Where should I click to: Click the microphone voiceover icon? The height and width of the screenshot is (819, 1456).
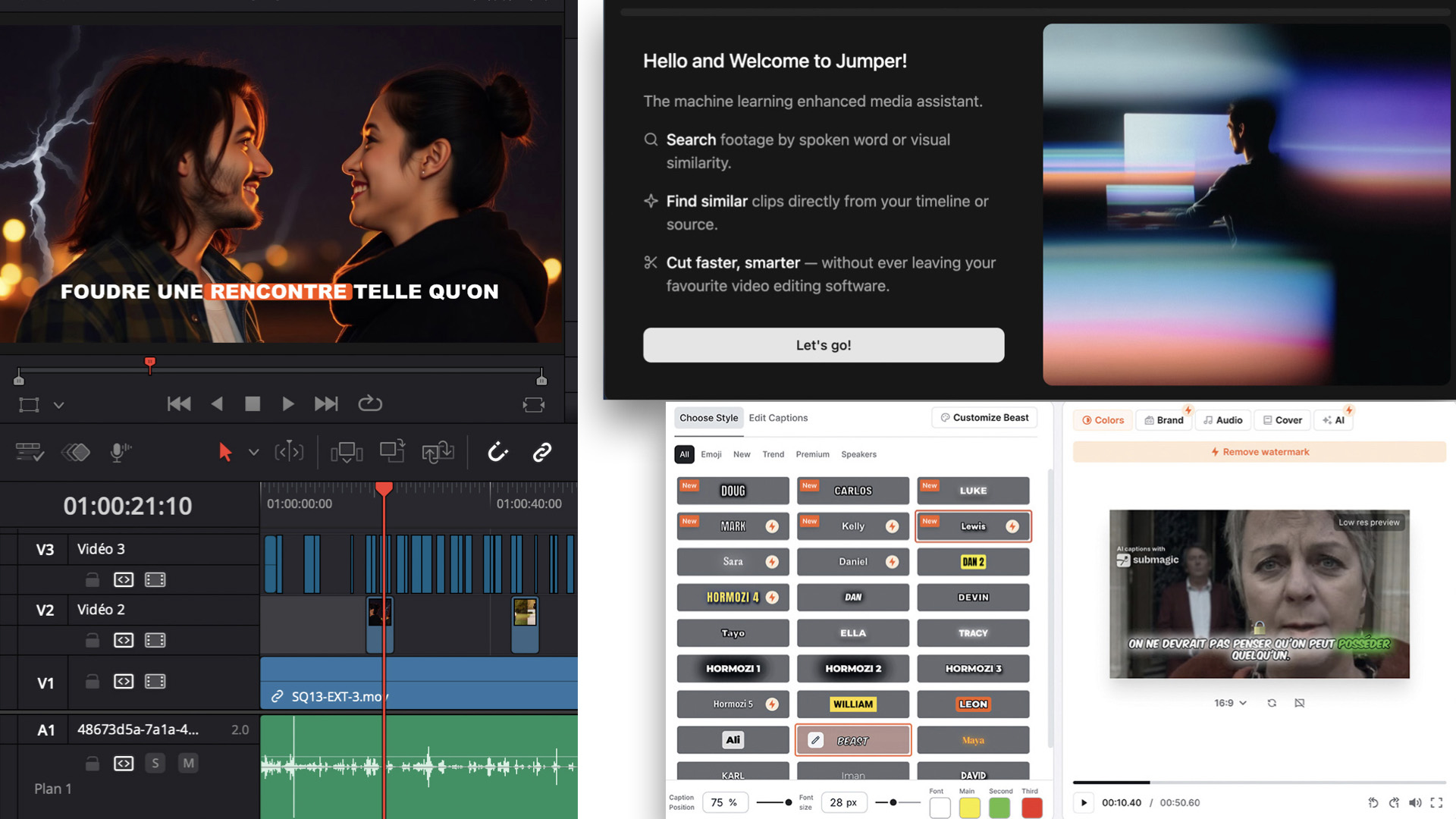tap(120, 452)
